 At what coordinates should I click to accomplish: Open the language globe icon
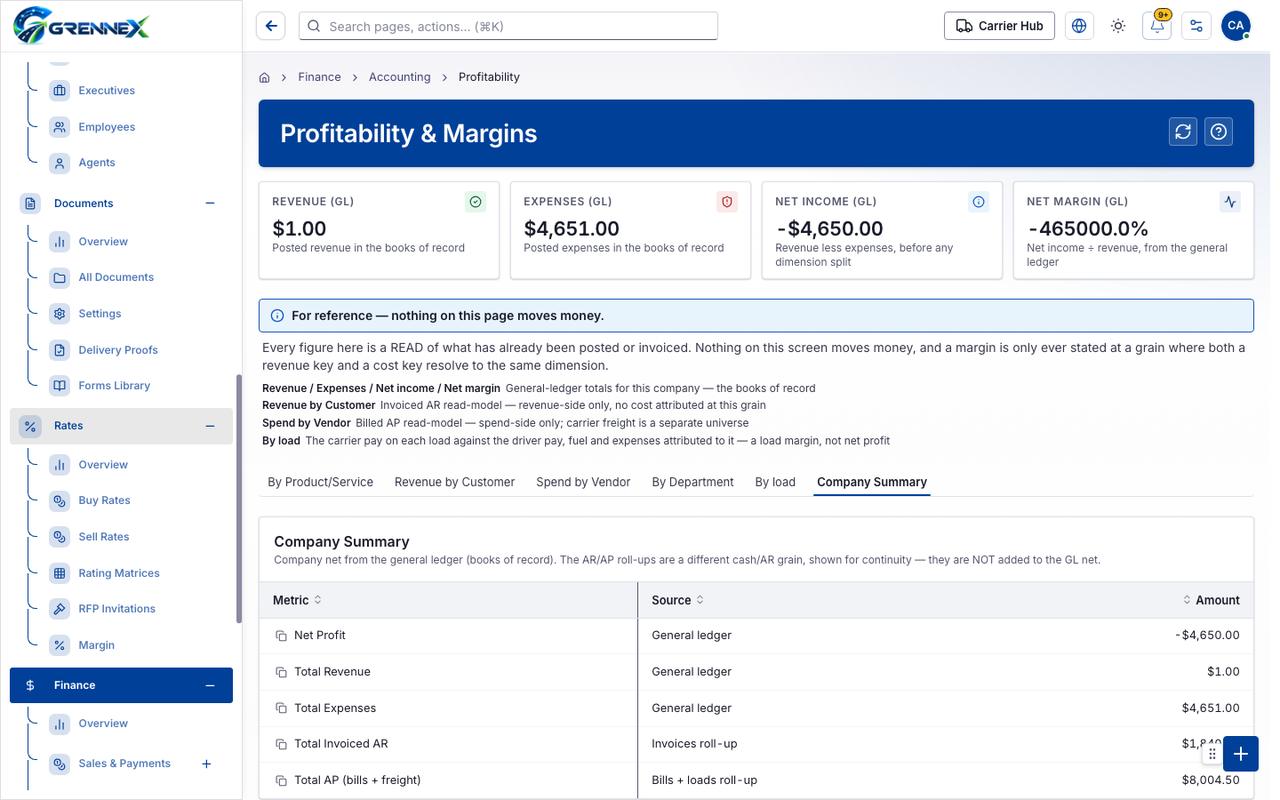[x=1079, y=26]
